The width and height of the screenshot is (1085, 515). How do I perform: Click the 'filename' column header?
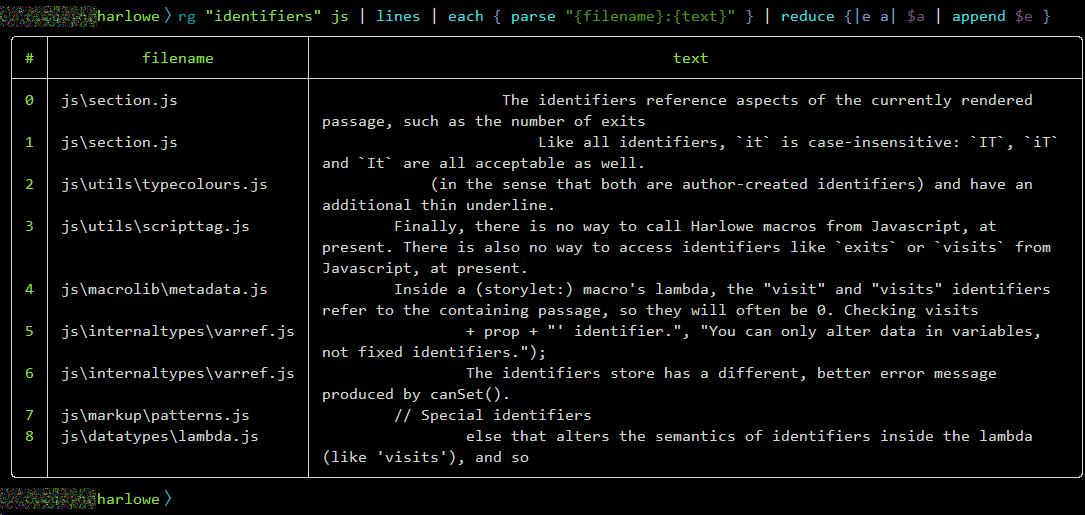tap(178, 58)
